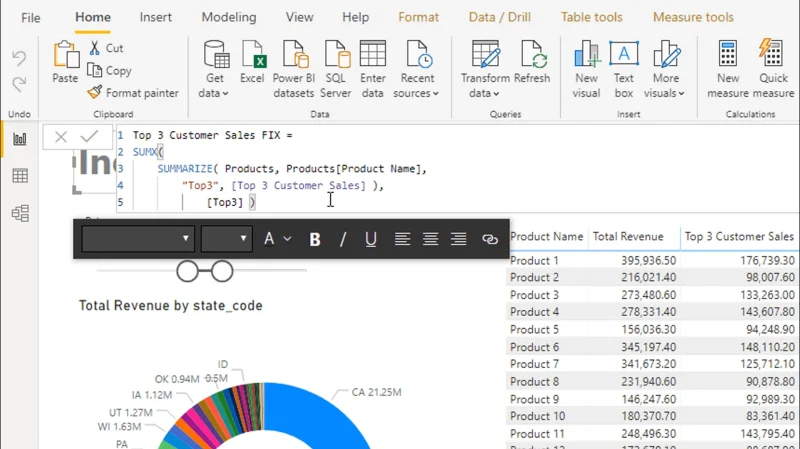Click the left handle of the range slider
800x449 pixels.
point(187,271)
